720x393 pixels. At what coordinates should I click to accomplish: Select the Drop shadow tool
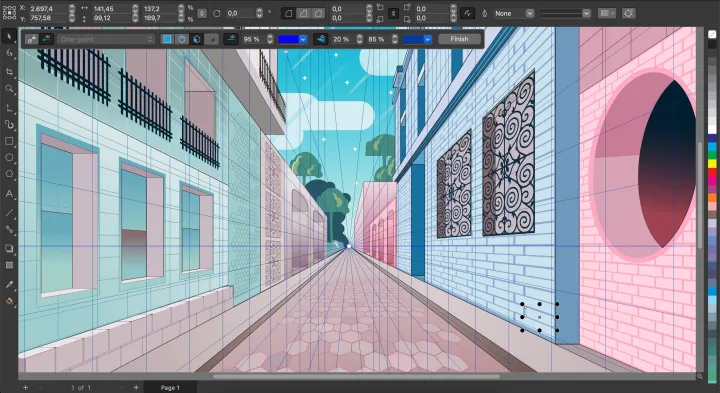tap(9, 248)
